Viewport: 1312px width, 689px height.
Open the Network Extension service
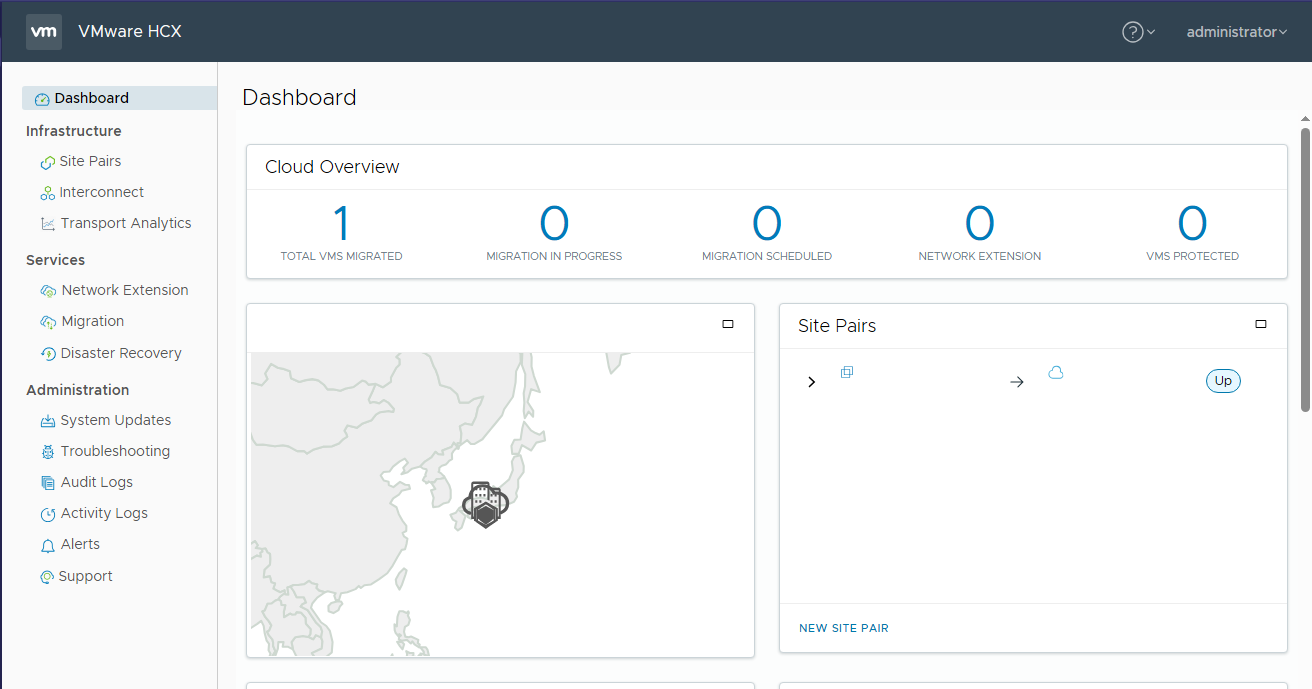[x=125, y=290]
